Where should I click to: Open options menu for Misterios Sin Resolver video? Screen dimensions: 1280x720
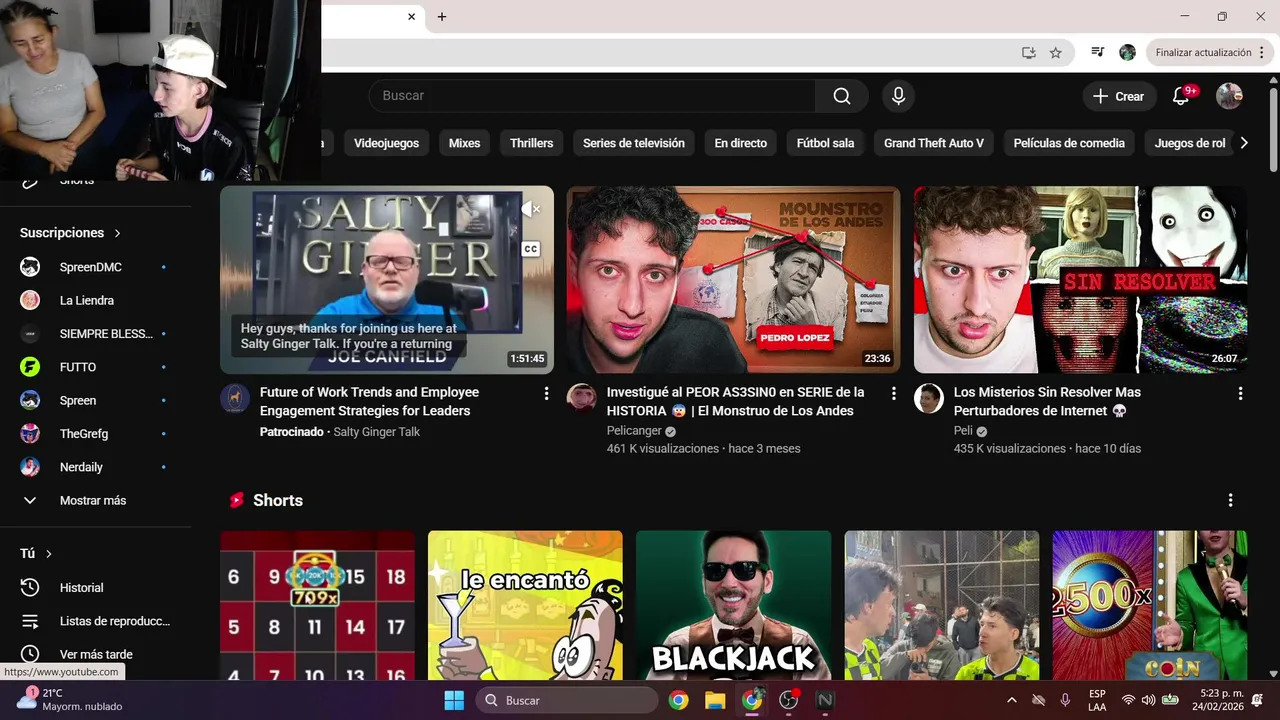[x=1240, y=394]
